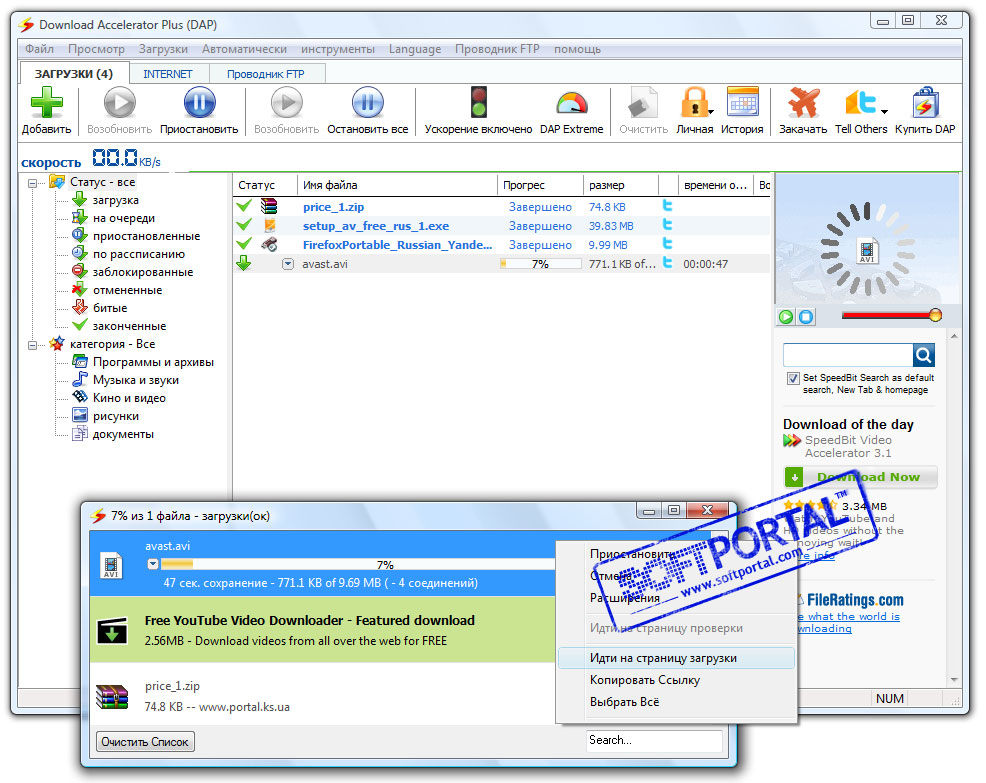Click the Twitter icon in avast.avi row

[668, 262]
